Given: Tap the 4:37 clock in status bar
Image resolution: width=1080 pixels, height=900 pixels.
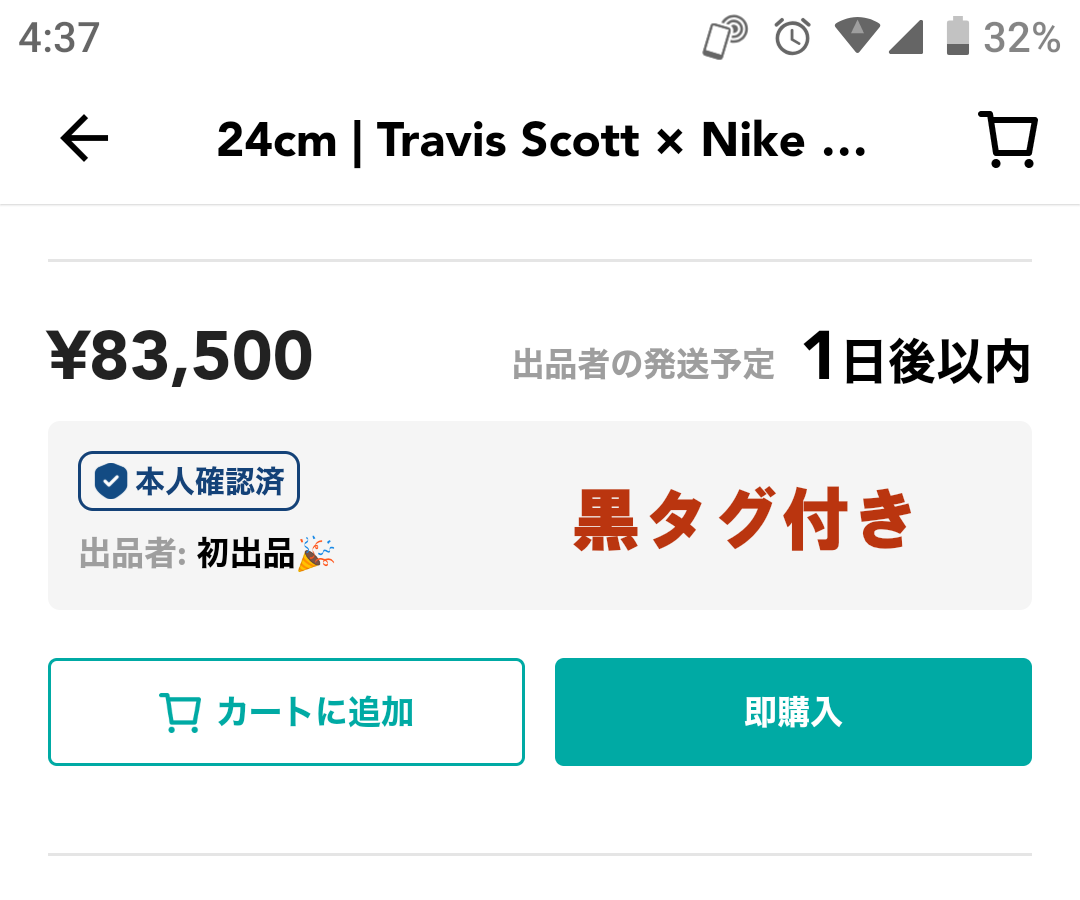Looking at the screenshot, I should click(x=59, y=38).
